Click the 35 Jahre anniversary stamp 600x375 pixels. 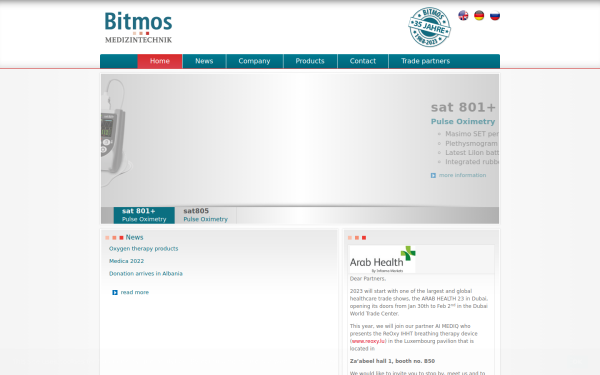(429, 27)
